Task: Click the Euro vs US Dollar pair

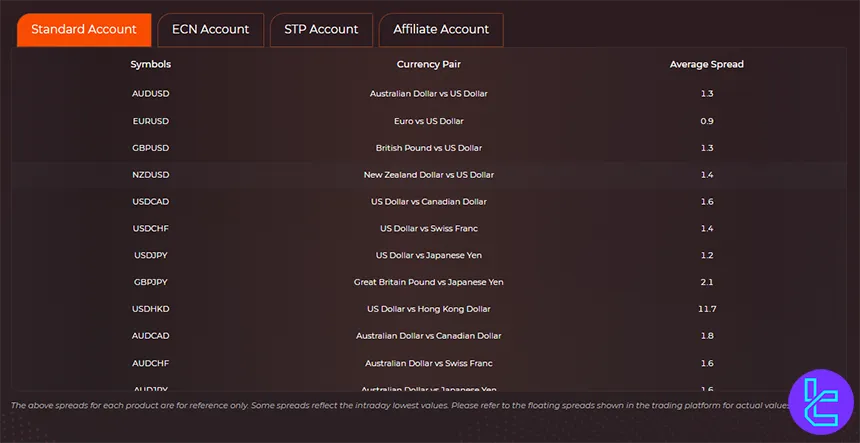Action: pos(428,121)
